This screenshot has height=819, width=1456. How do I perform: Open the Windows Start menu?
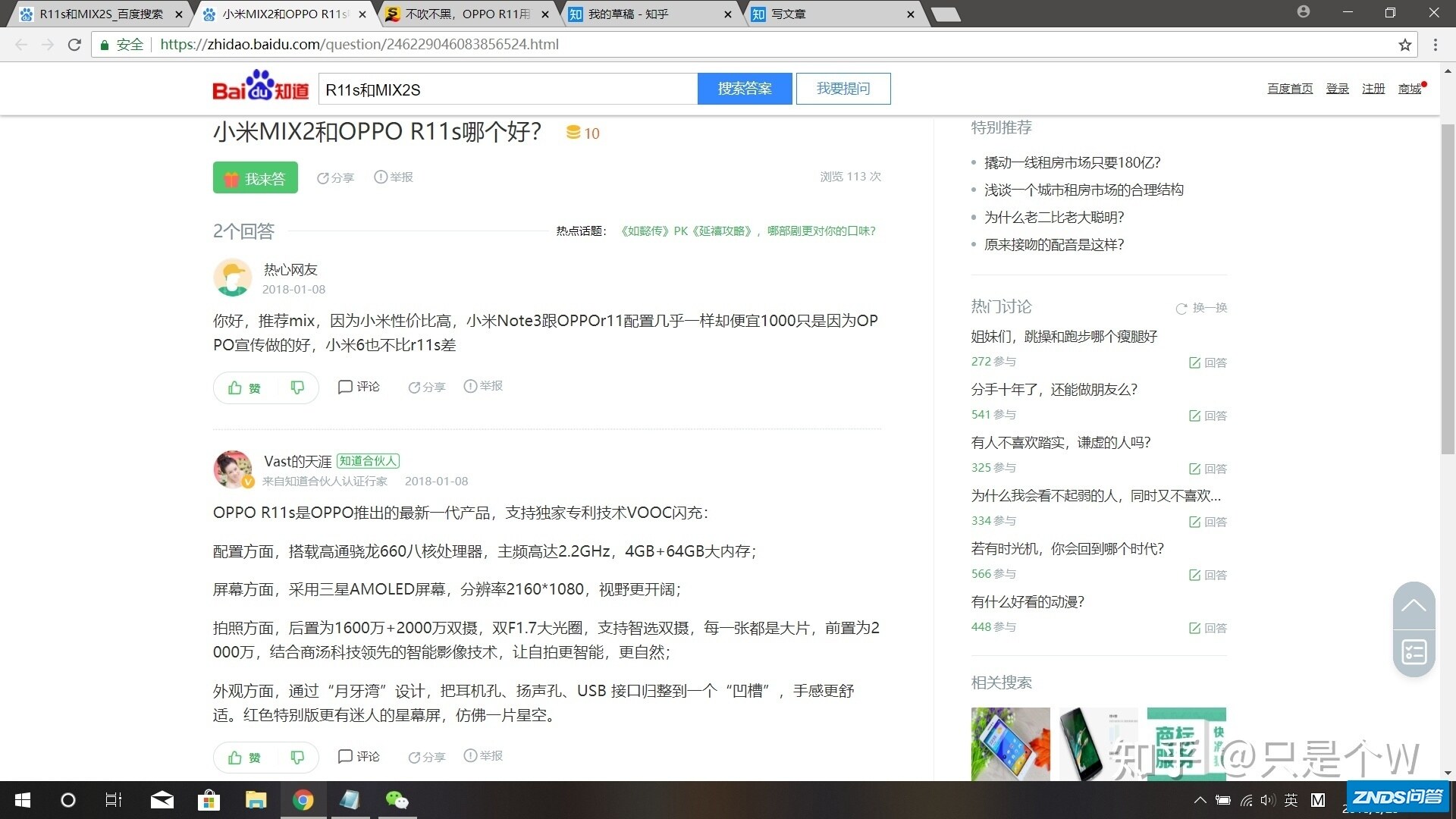[x=23, y=800]
